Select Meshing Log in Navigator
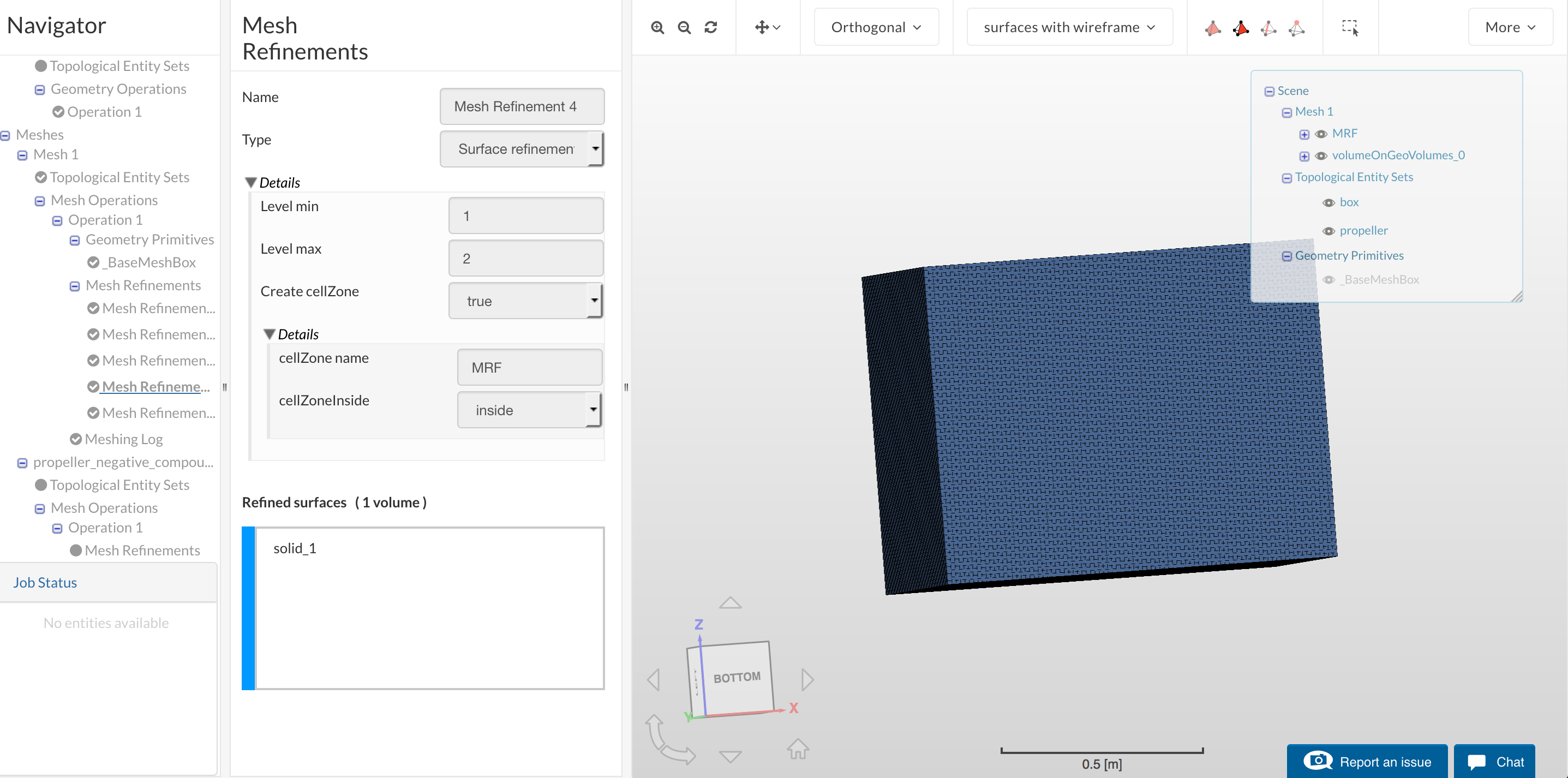The image size is (1568, 778). [x=123, y=439]
